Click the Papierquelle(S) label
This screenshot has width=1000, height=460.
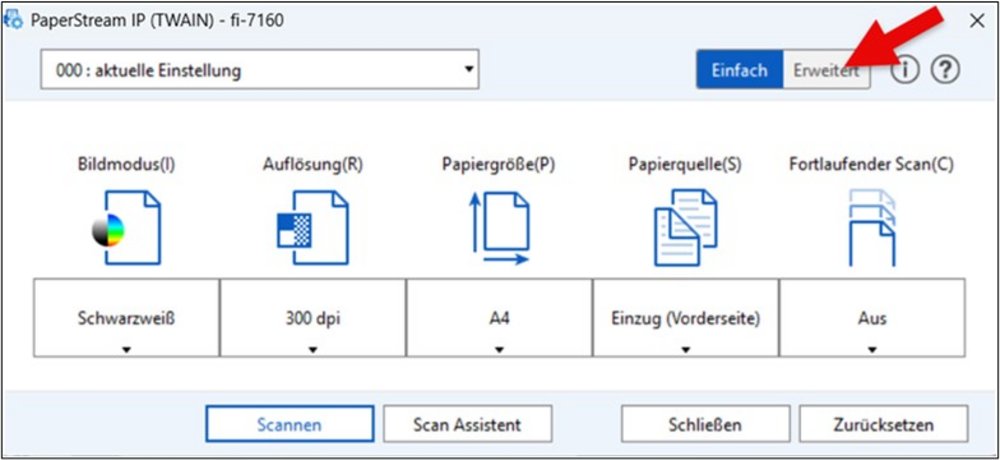point(685,165)
